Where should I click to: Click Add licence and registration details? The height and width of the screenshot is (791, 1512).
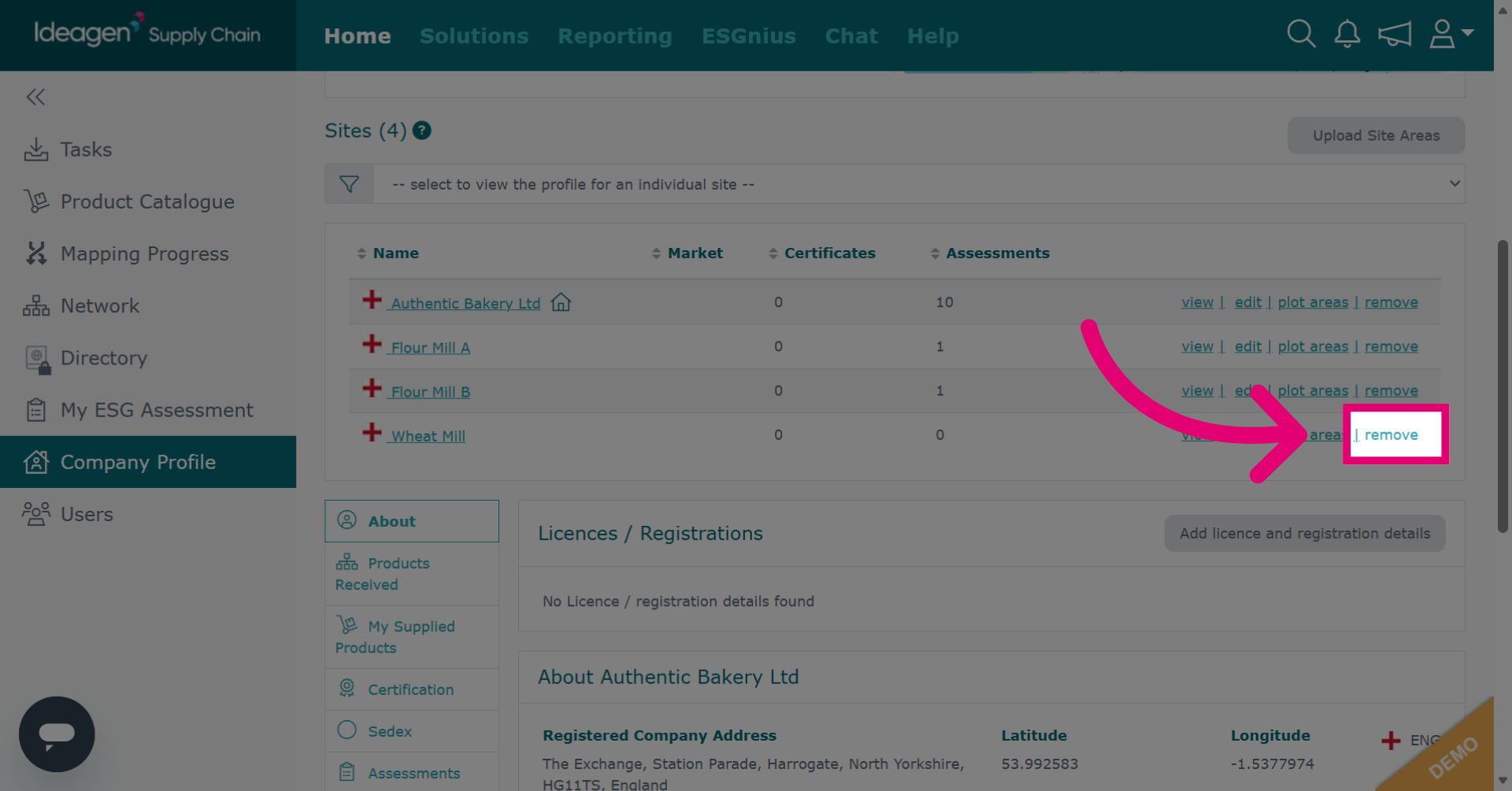click(x=1304, y=534)
